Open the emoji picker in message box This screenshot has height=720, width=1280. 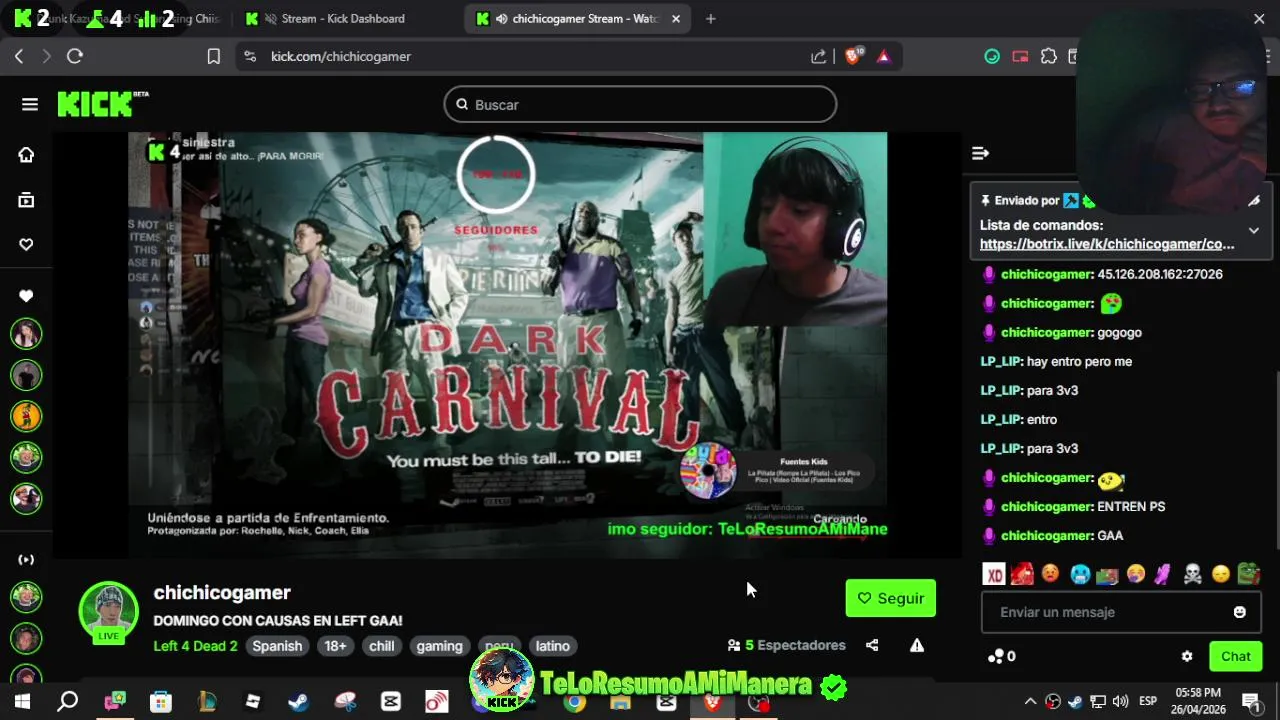(x=1240, y=612)
